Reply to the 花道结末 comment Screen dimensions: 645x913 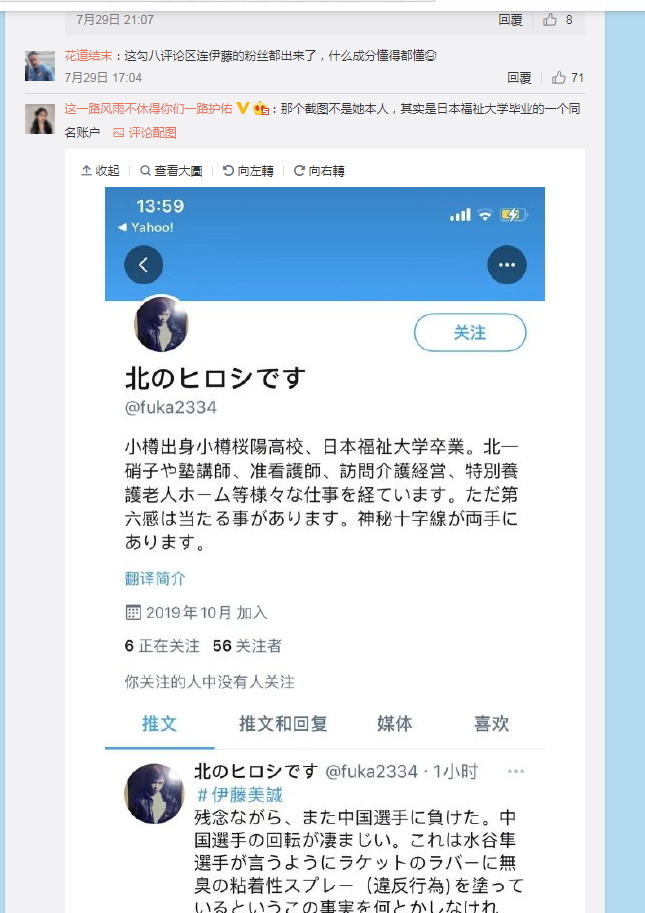pos(519,77)
